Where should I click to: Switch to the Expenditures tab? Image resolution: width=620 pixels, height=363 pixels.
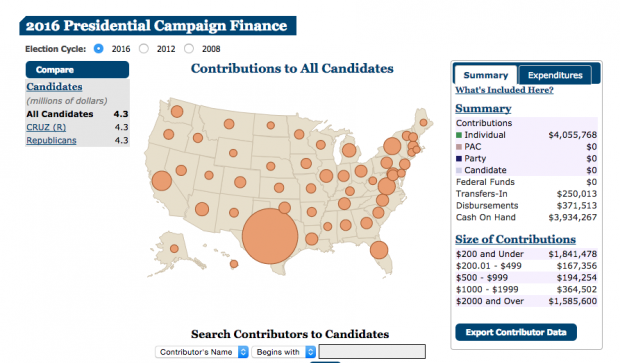click(555, 75)
